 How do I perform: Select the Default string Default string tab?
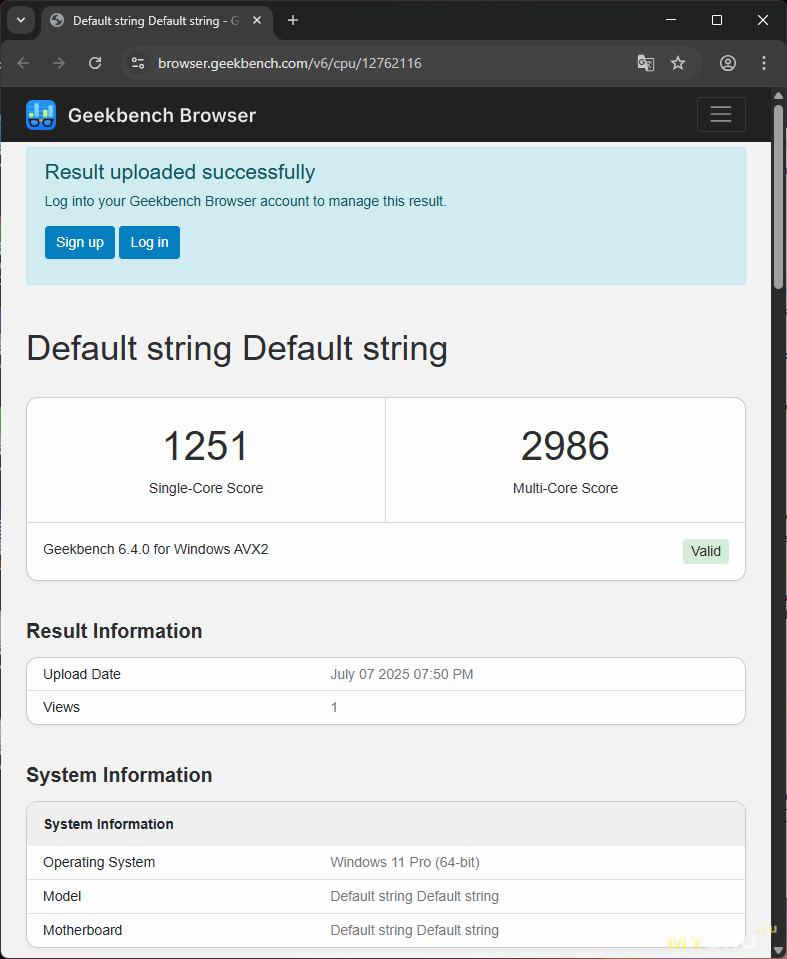click(x=156, y=21)
